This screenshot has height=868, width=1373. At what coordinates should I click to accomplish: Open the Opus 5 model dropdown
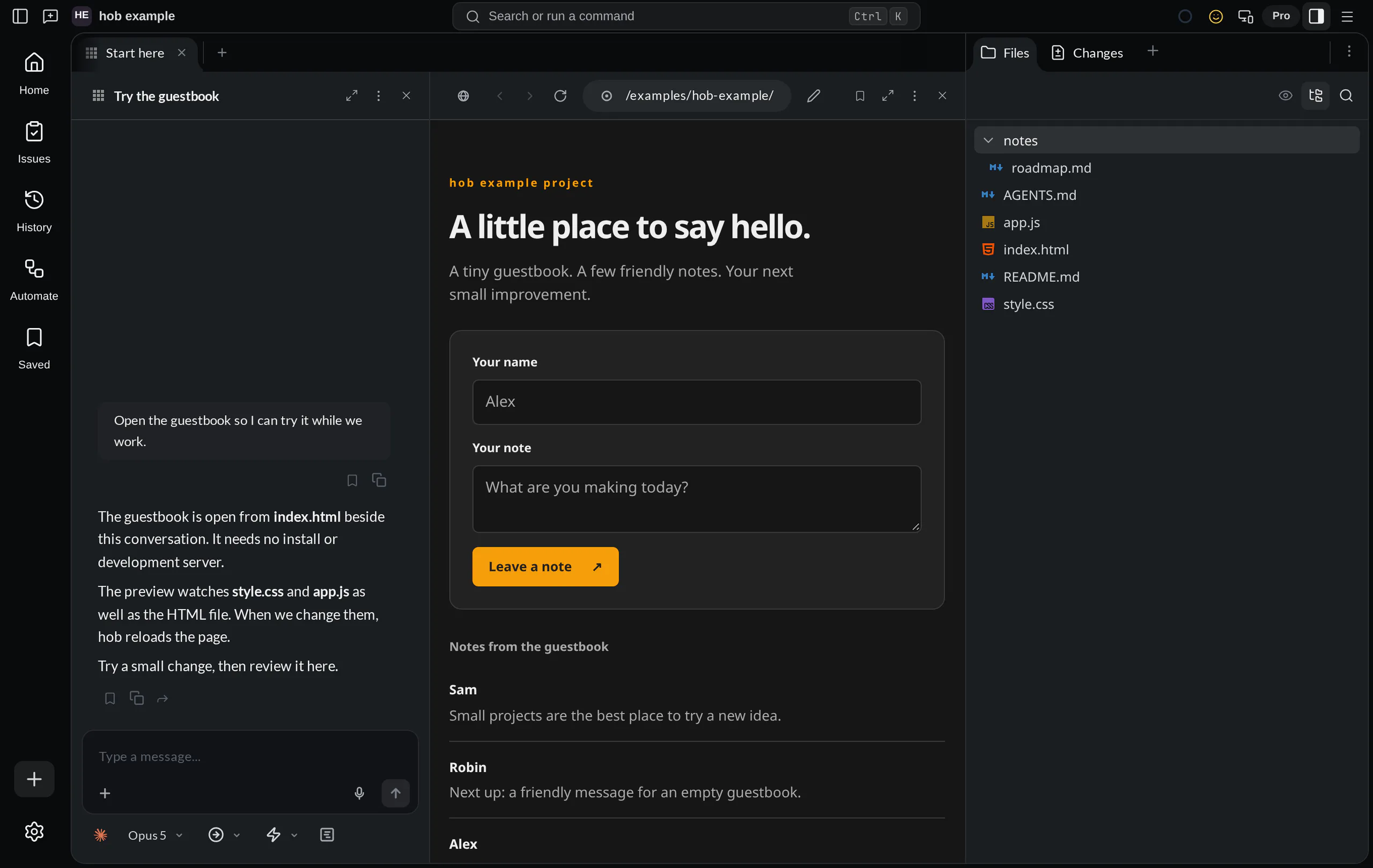[x=155, y=835]
